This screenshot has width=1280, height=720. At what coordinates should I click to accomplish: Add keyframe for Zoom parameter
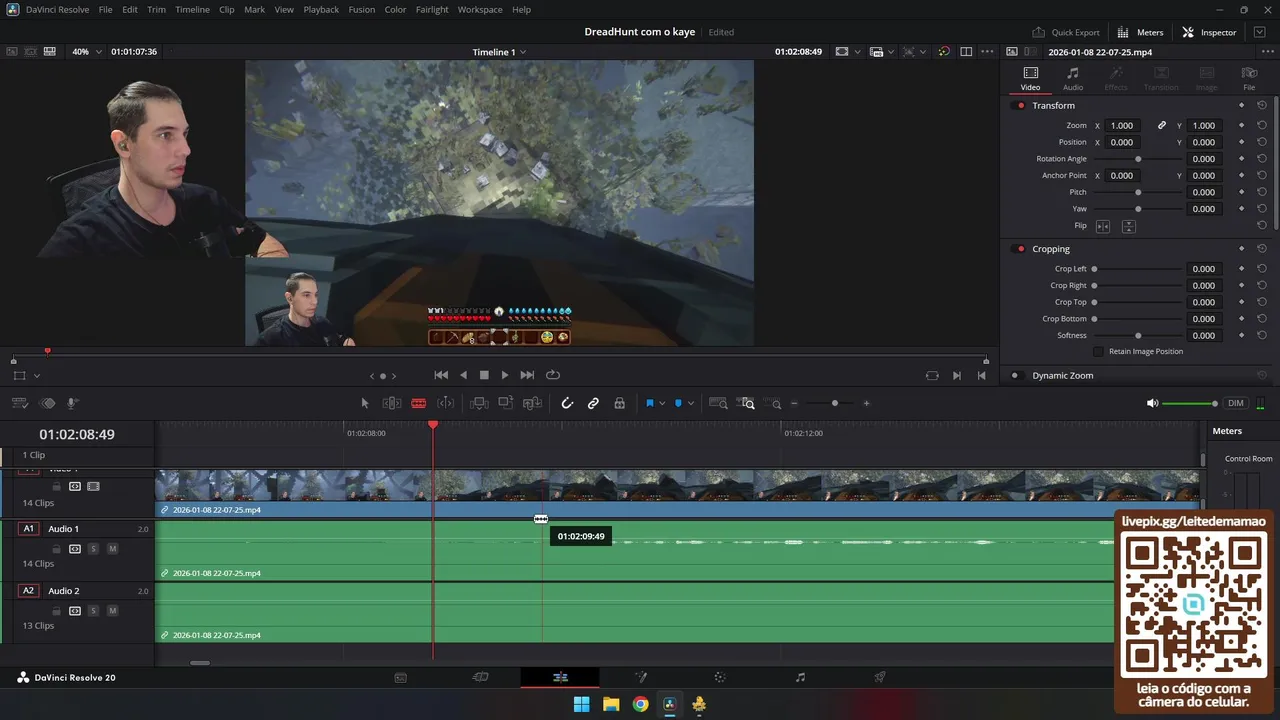tap(1242, 125)
